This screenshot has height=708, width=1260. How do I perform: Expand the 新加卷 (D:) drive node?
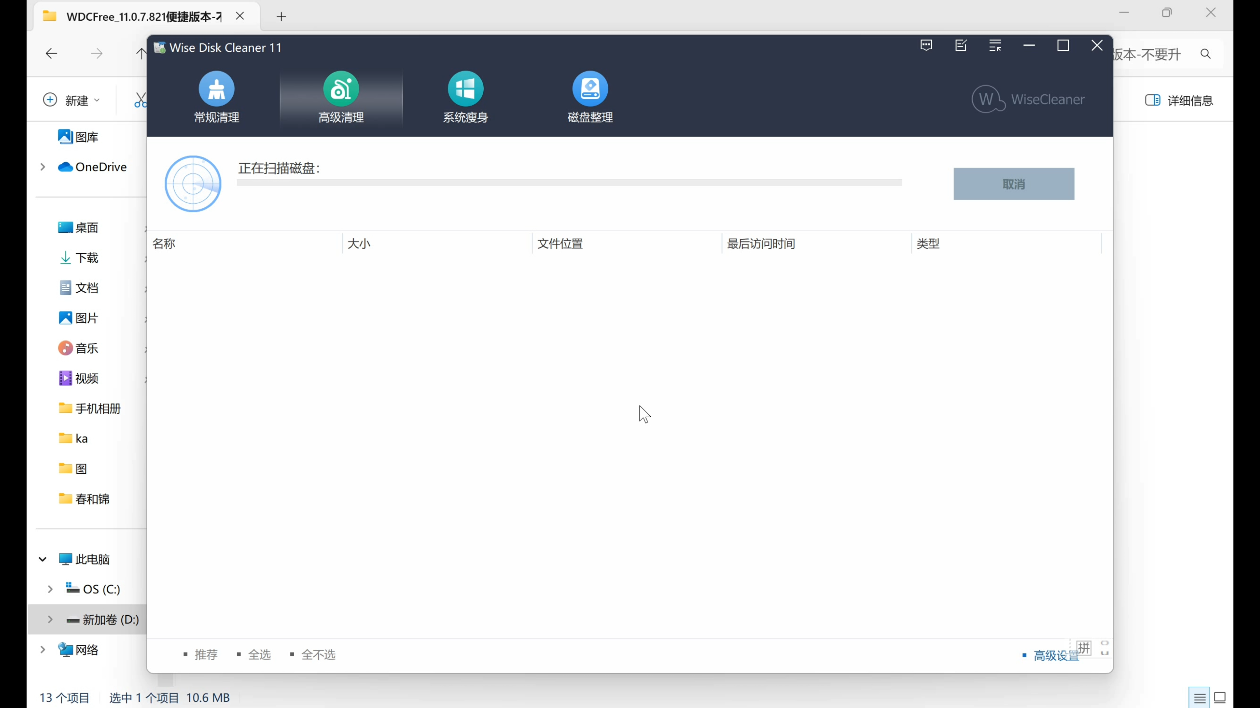pyautogui.click(x=51, y=619)
